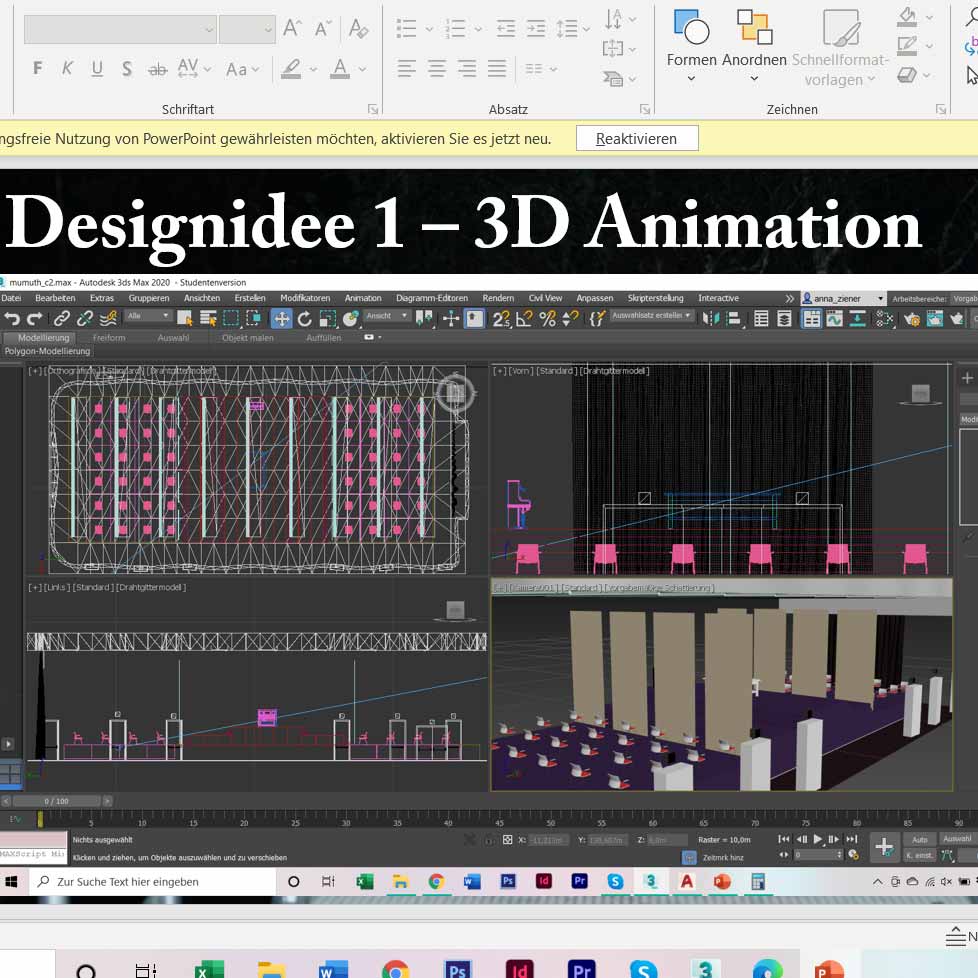This screenshot has height=978, width=978.
Task: Justify text in Absatz group
Action: [x=497, y=69]
